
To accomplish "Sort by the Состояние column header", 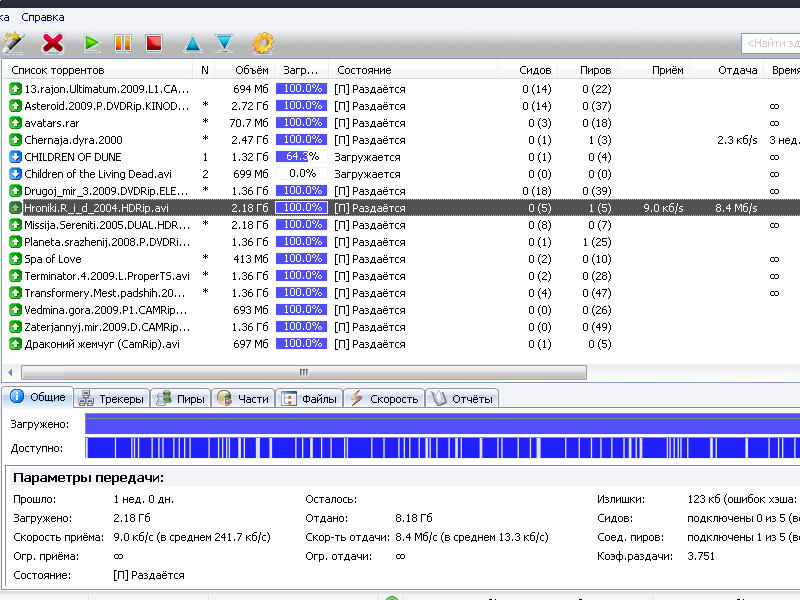I will [x=412, y=70].
